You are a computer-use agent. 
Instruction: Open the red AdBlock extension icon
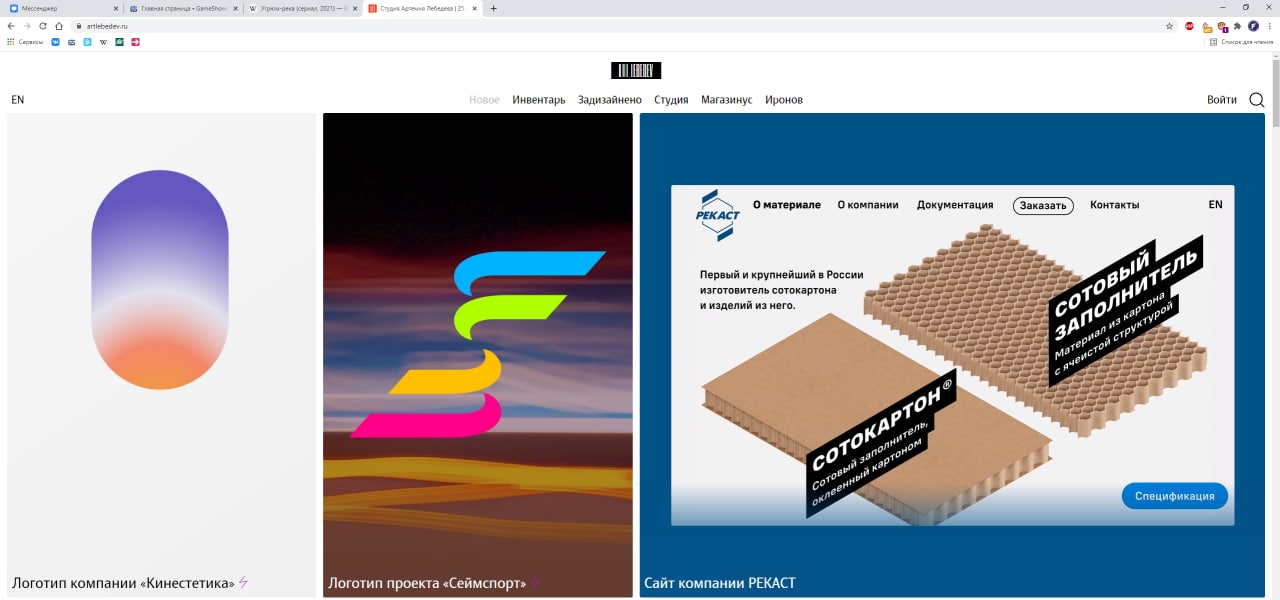click(1190, 26)
